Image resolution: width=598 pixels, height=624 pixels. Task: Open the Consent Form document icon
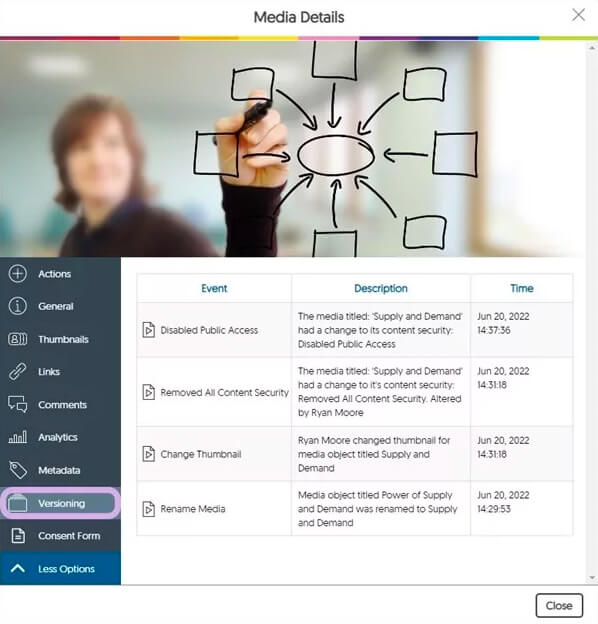(x=18, y=536)
